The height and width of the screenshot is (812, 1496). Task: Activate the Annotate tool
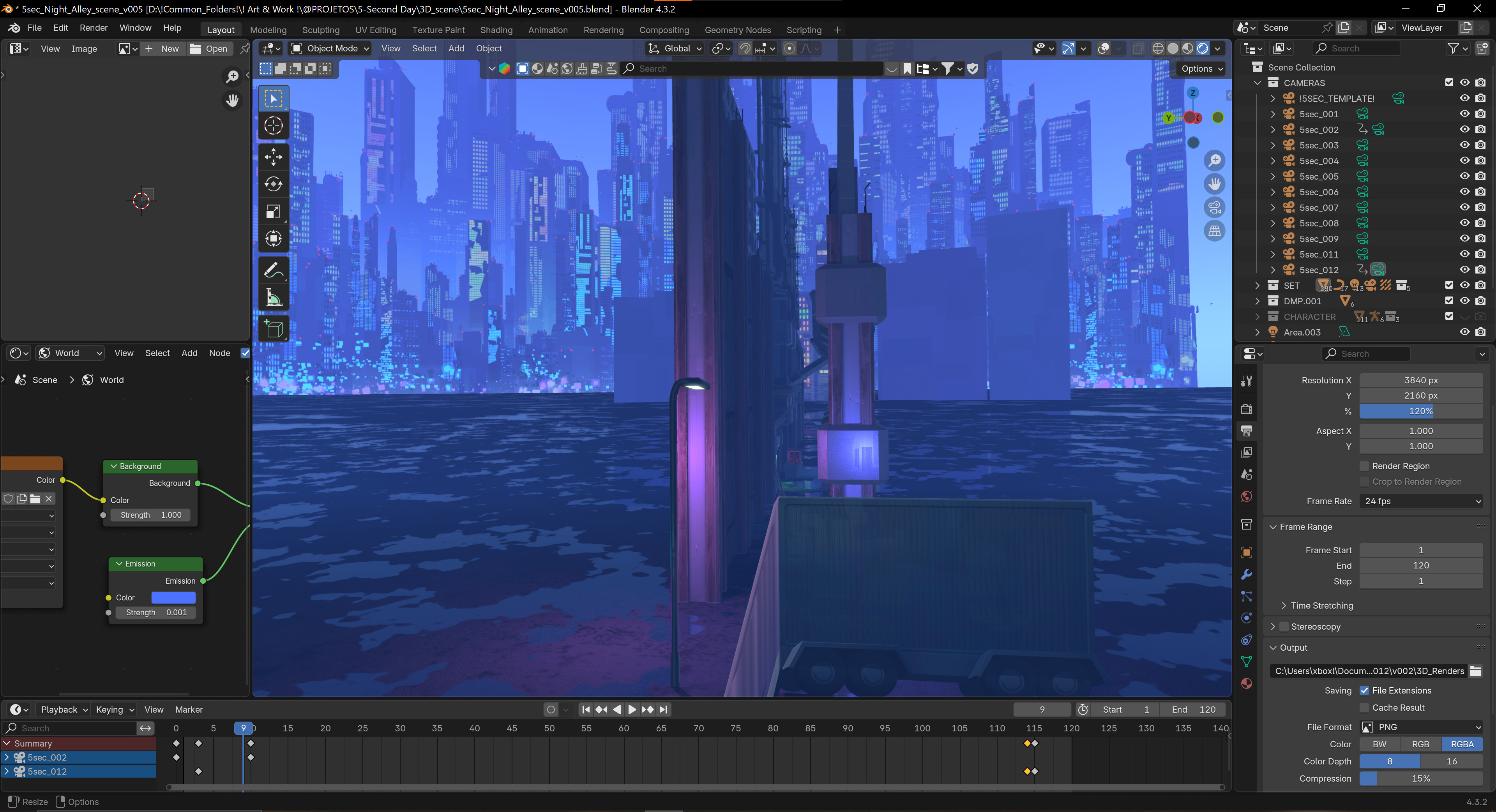pyautogui.click(x=273, y=270)
